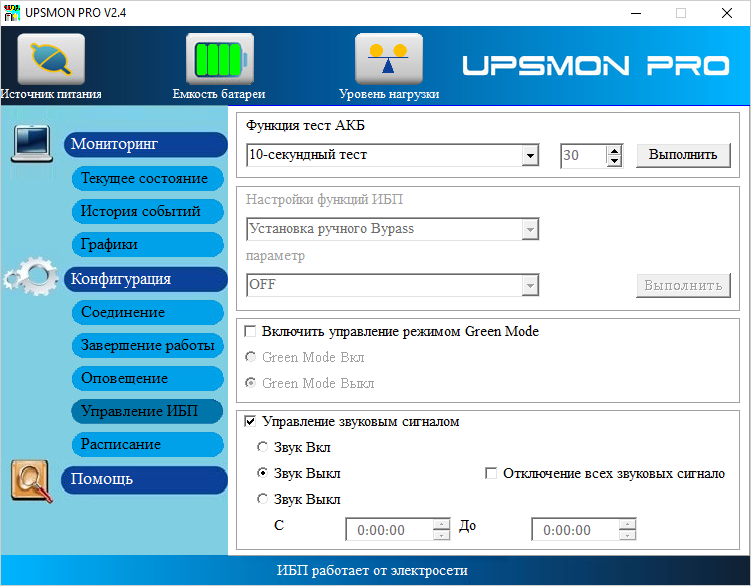This screenshot has width=751, height=586.
Task: Open the Конфигурация section
Action: 145,279
